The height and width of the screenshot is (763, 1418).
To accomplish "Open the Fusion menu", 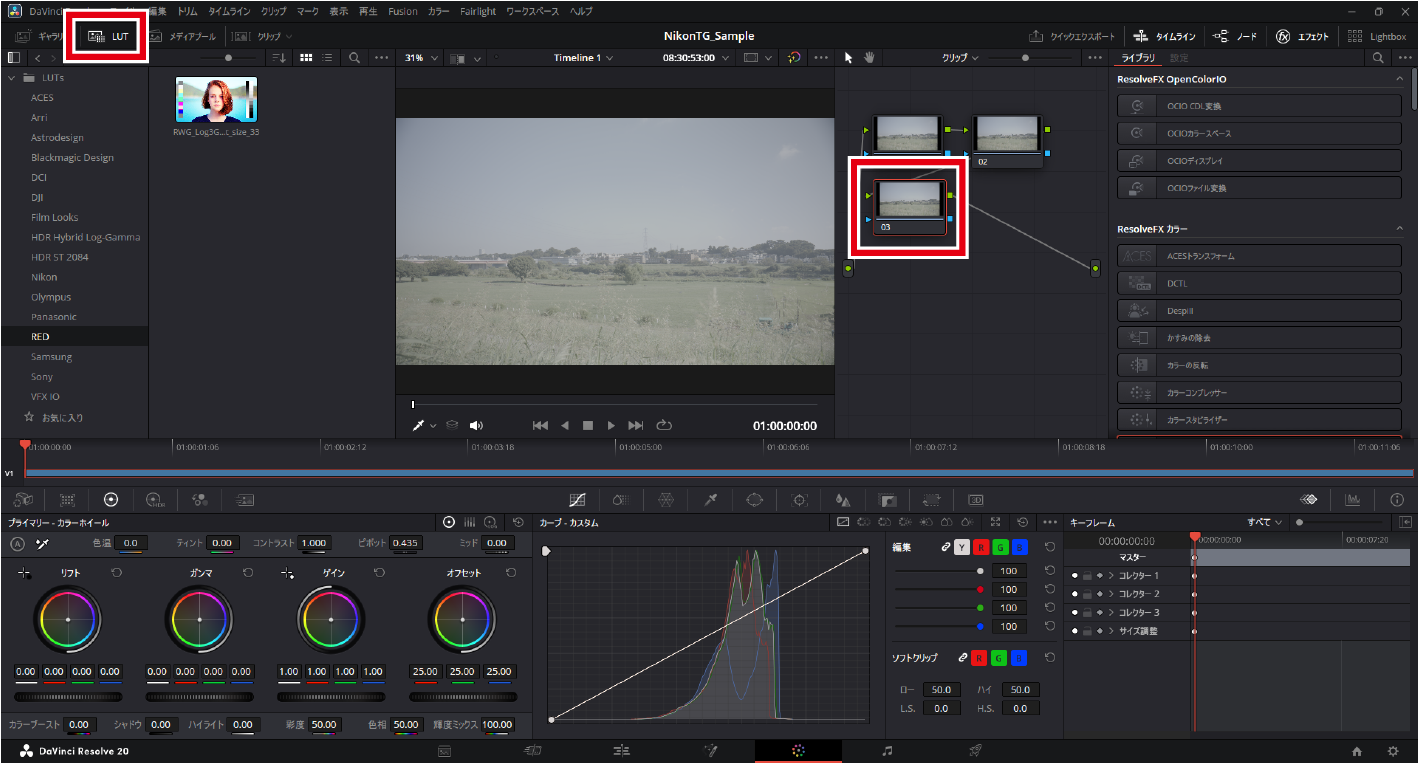I will coord(403,11).
